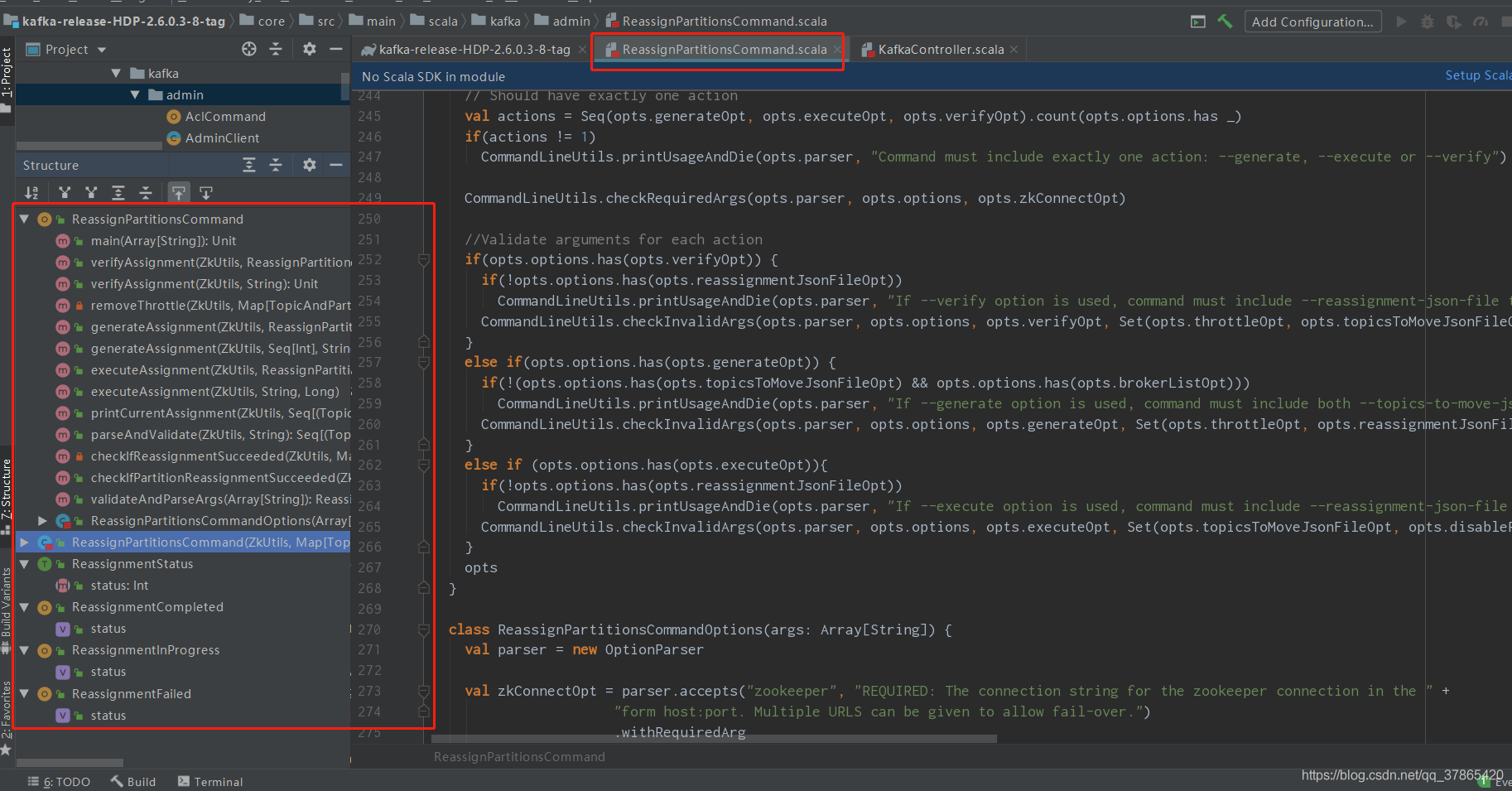Screen dimensions: 1512x791
Task: Open the Build tool window
Action: tap(133, 782)
